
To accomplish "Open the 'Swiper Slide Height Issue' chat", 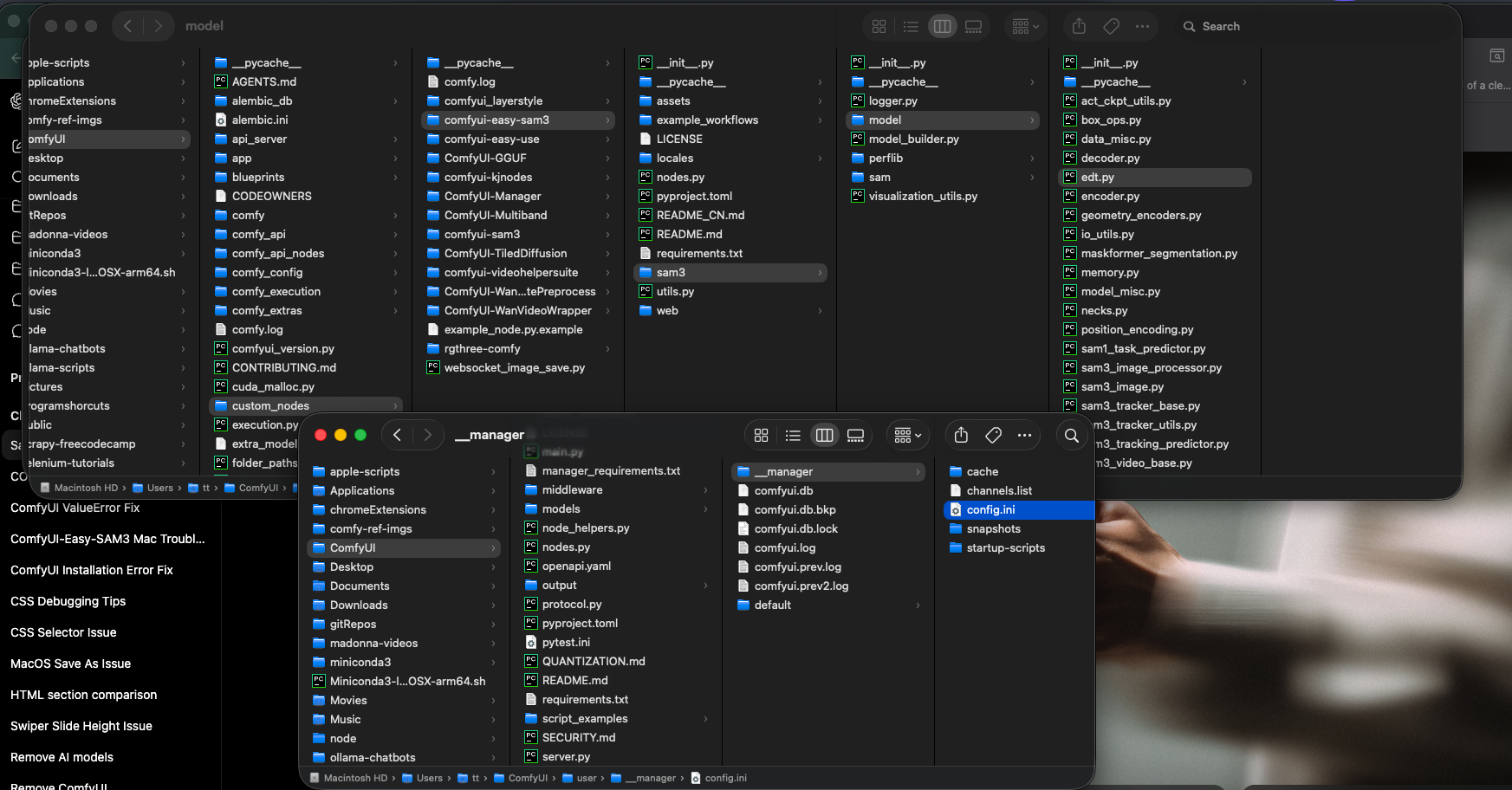I will click(81, 726).
